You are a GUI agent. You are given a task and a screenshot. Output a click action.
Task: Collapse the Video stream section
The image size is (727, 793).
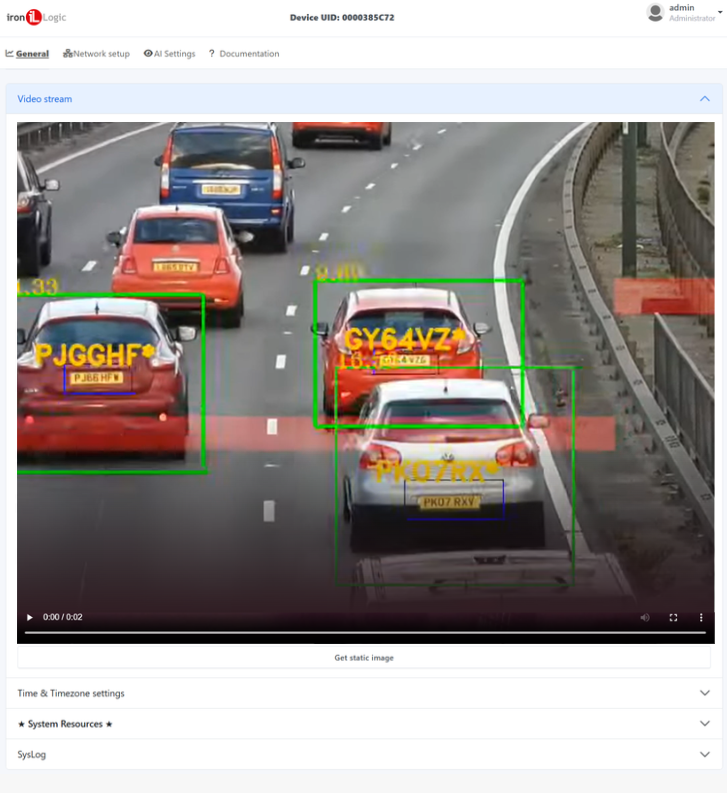[705, 99]
